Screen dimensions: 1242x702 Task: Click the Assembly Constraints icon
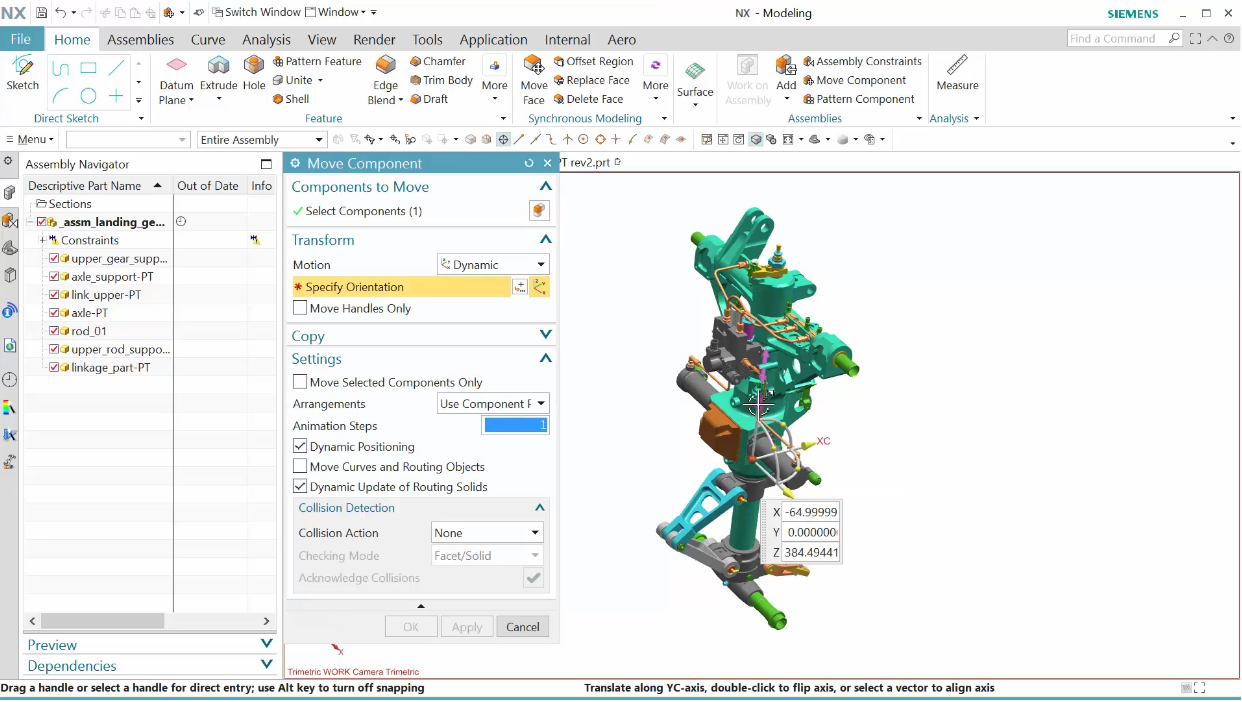(810, 62)
